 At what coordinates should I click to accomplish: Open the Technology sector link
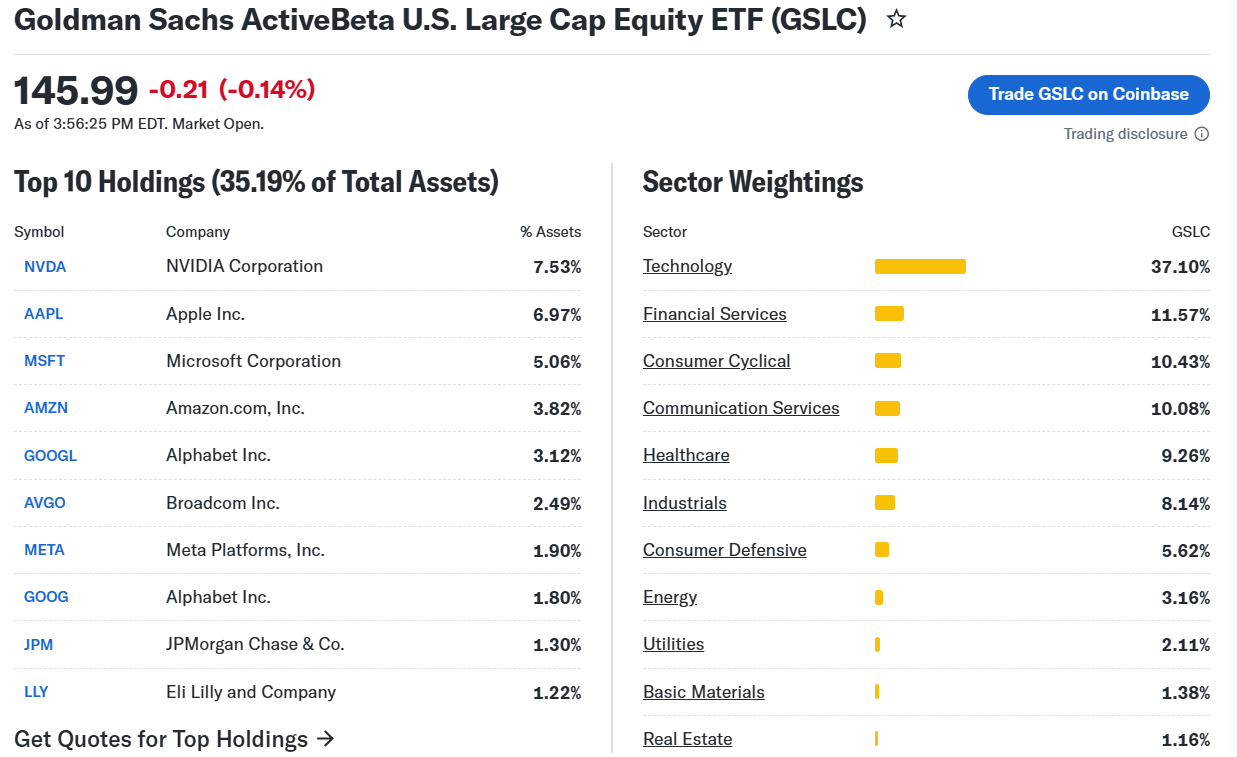click(x=687, y=266)
